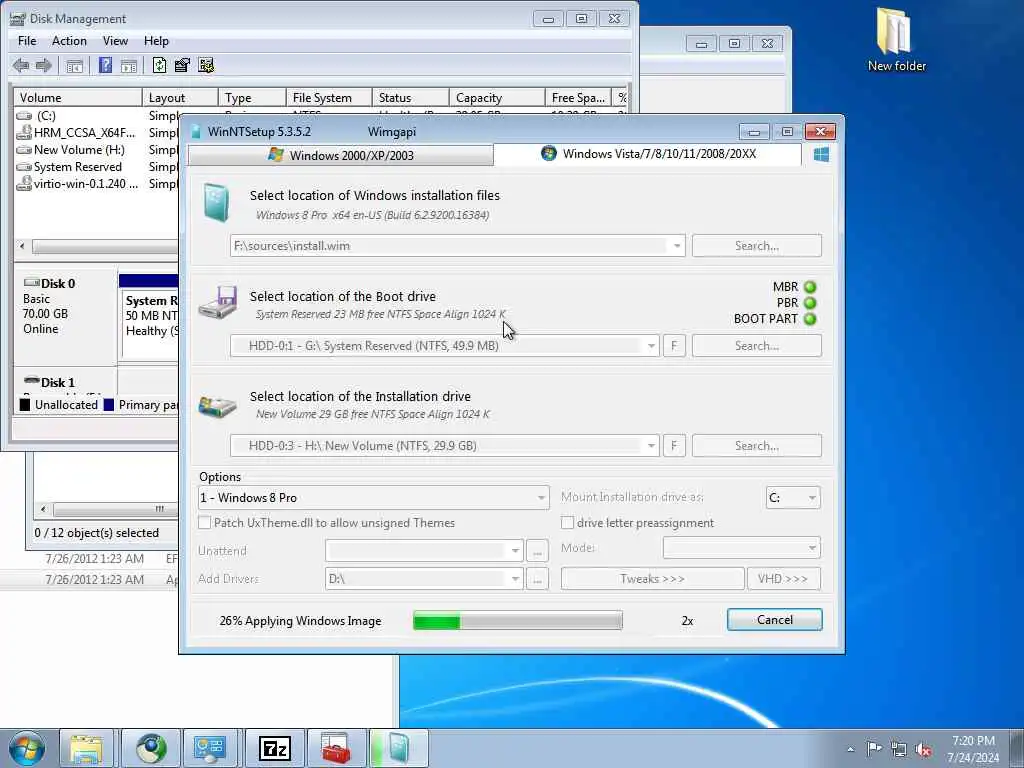This screenshot has width=1024, height=768.
Task: Click the Action Center flag tray icon
Action: click(x=874, y=748)
